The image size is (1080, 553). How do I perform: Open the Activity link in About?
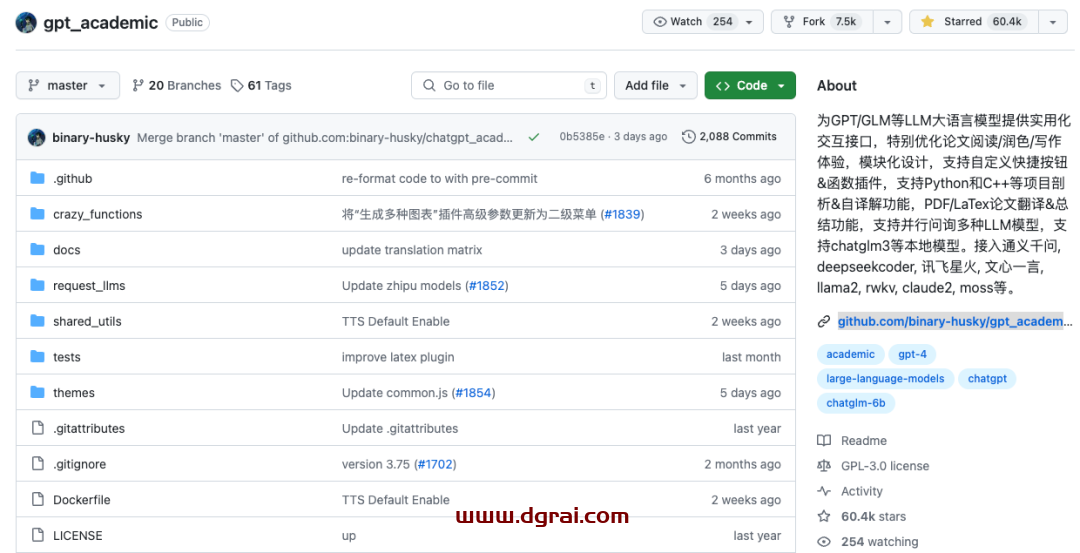coord(862,492)
